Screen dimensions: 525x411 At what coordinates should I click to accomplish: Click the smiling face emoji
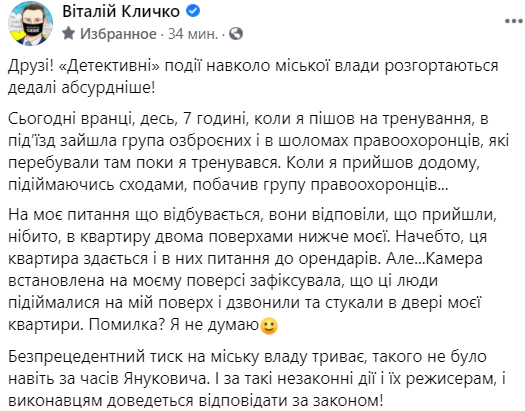269,326
